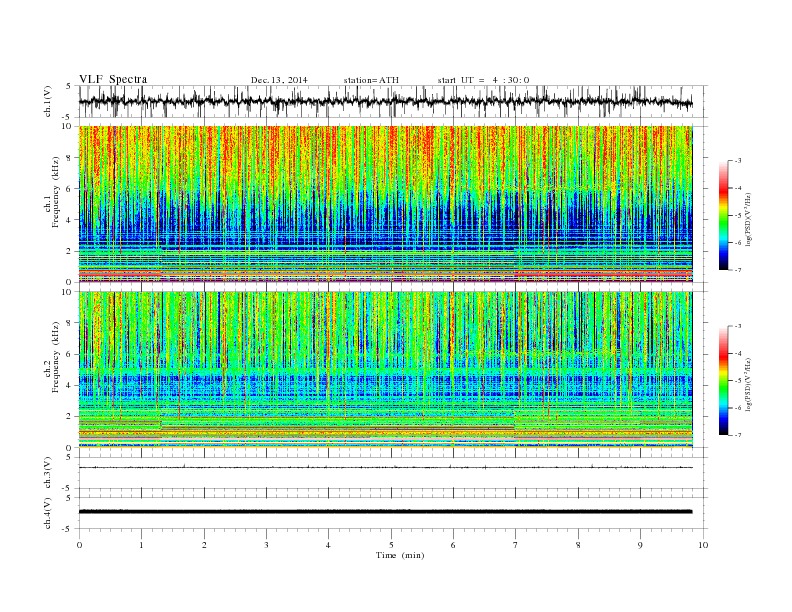Click the "9" tick on the time axis
This screenshot has width=792, height=612.
tap(640, 545)
